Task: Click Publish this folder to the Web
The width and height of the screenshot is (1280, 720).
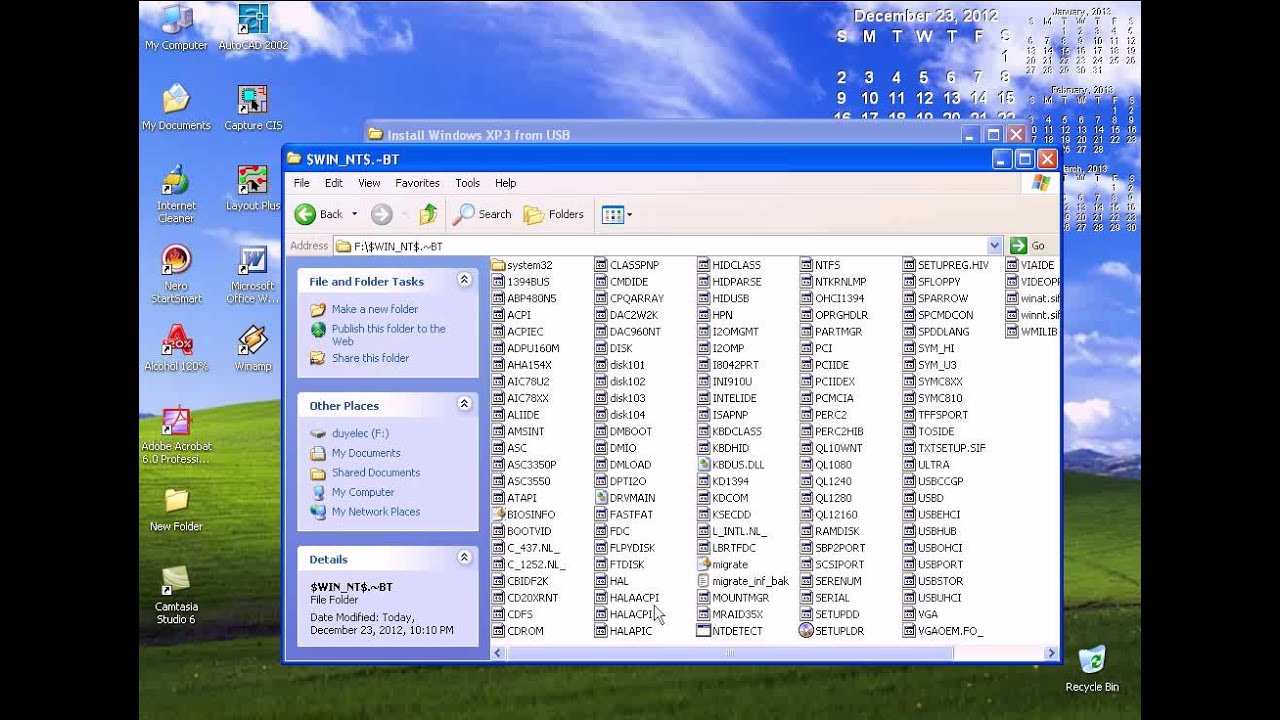Action: click(x=388, y=335)
